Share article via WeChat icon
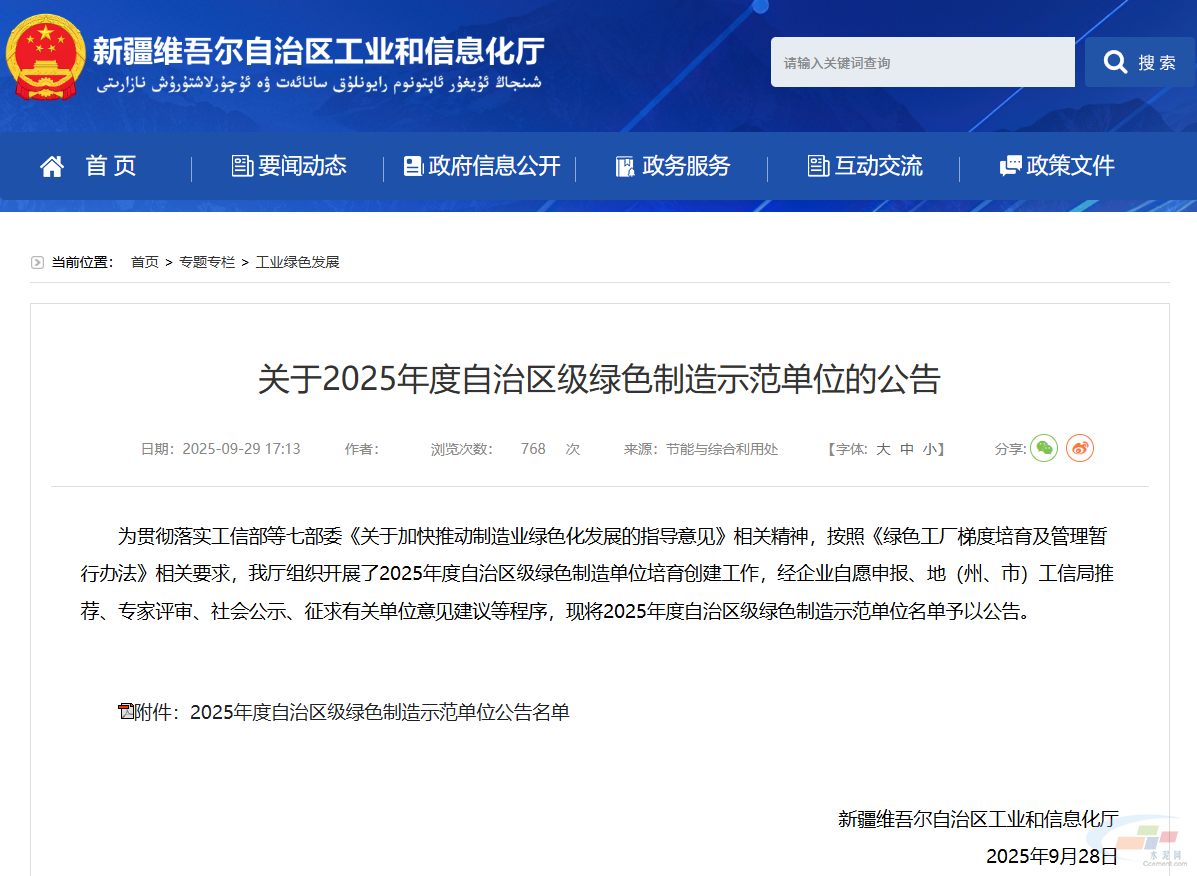 pyautogui.click(x=1044, y=448)
